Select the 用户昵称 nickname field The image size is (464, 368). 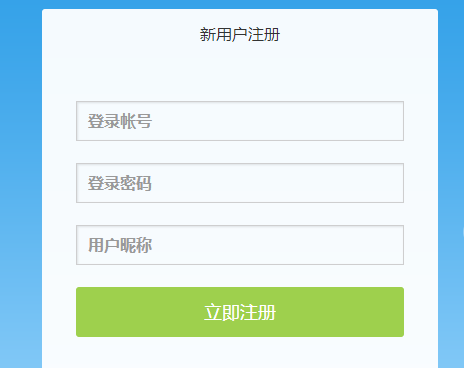[240, 245]
